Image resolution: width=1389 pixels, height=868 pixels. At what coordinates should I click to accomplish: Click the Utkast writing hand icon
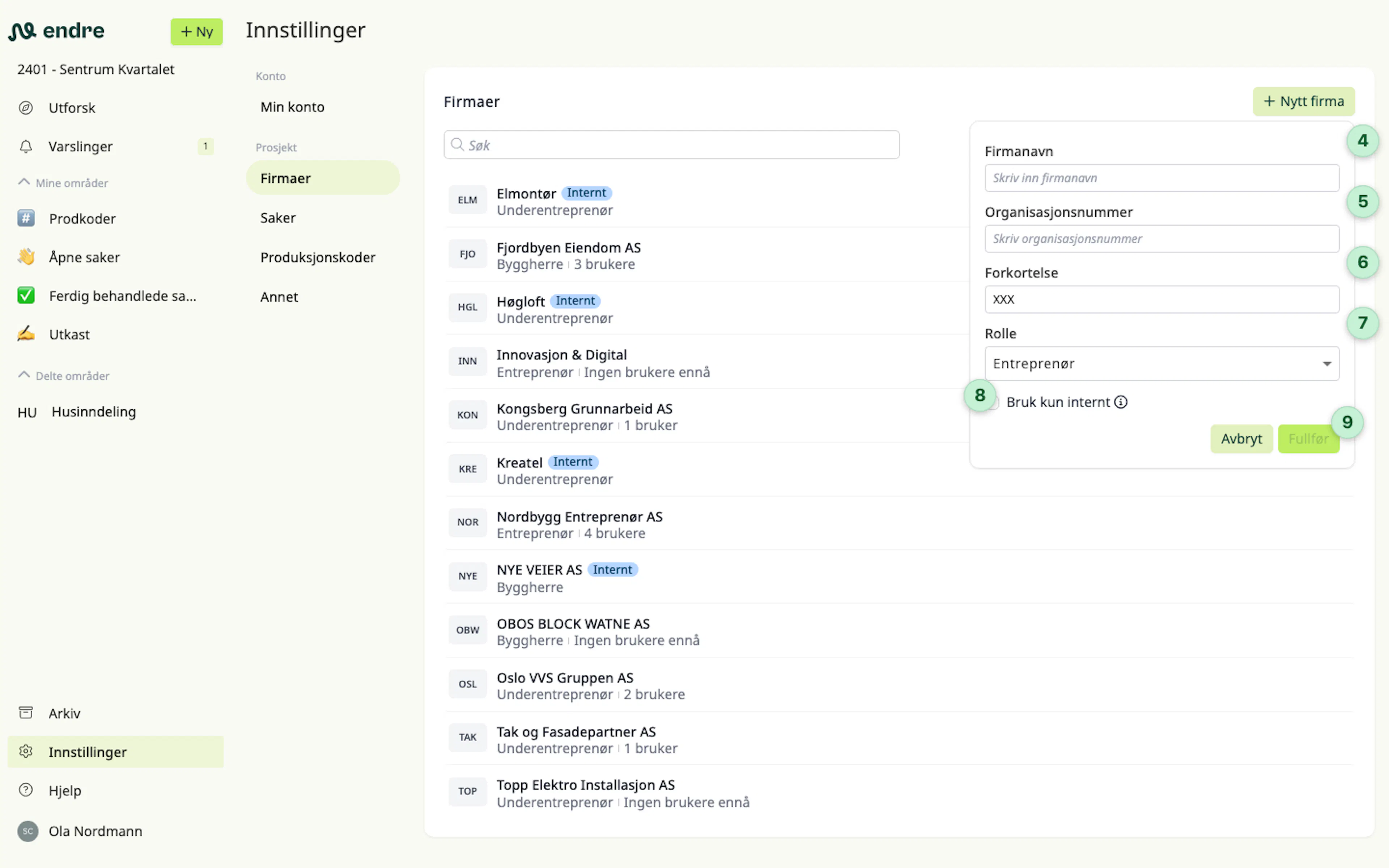point(26,334)
